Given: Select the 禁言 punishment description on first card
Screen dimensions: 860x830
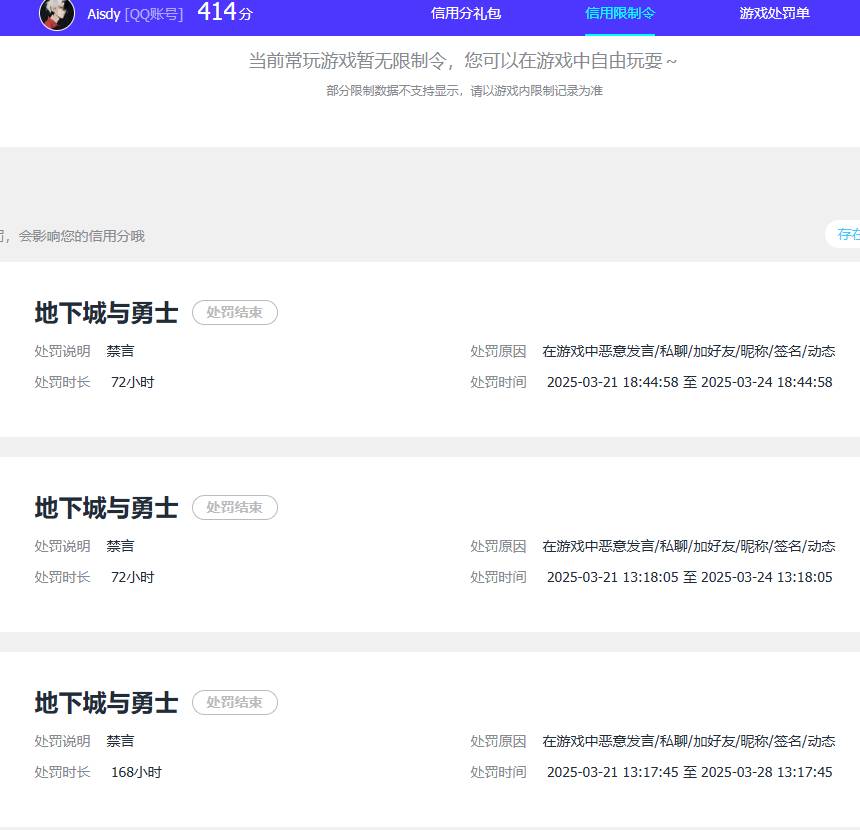Looking at the screenshot, I should (x=120, y=350).
